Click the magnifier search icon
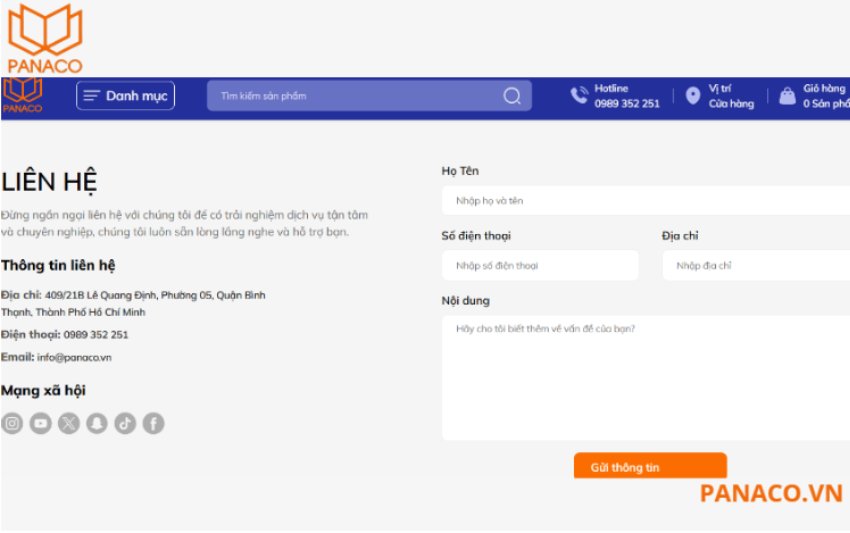Viewport: 850px width, 533px height. (512, 96)
